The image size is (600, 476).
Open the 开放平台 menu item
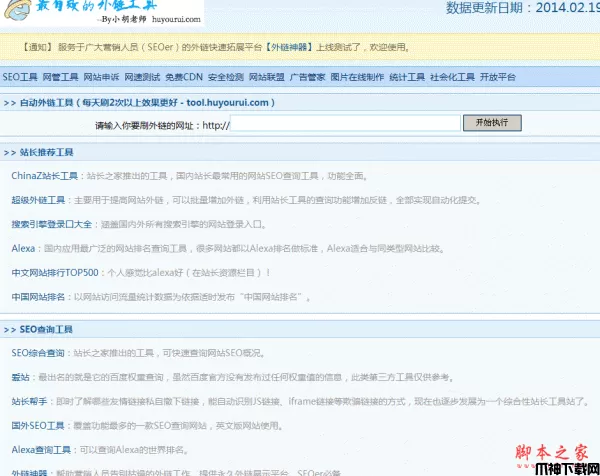(498, 77)
